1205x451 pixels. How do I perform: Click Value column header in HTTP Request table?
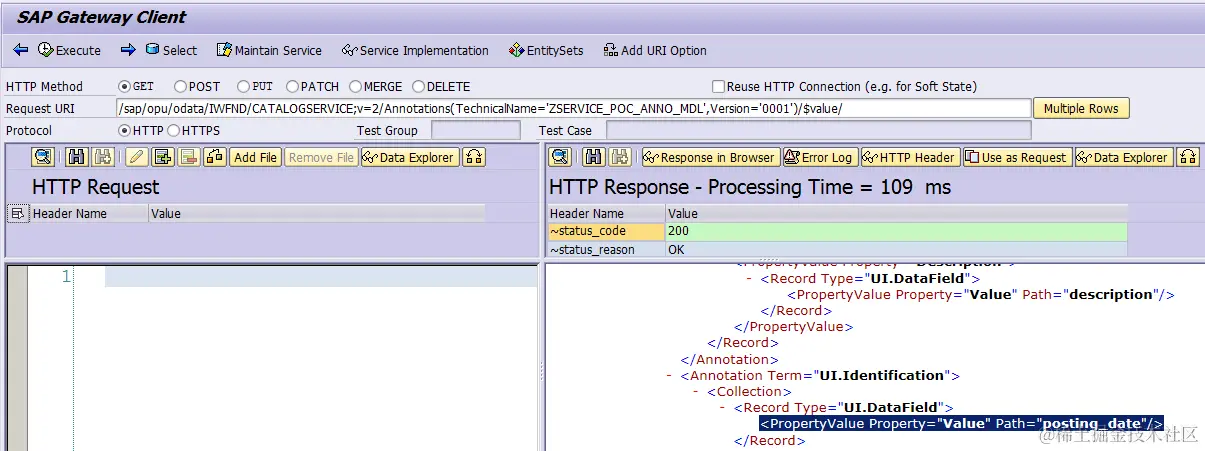tap(316, 213)
